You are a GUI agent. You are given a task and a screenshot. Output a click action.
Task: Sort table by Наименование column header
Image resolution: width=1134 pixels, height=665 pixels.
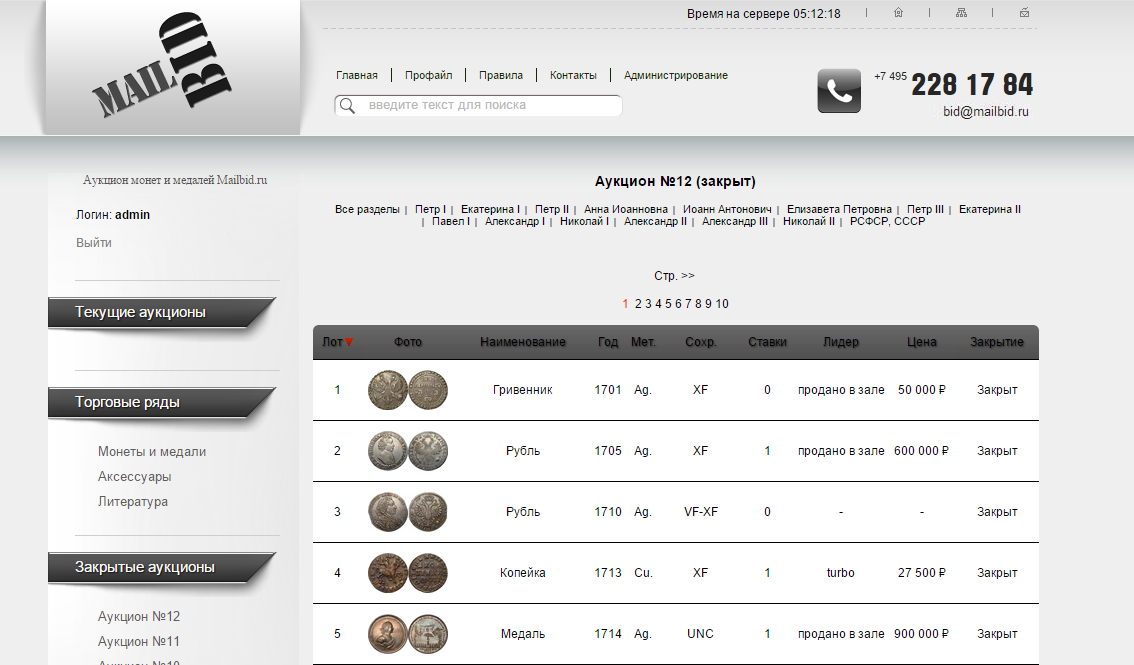pos(522,342)
